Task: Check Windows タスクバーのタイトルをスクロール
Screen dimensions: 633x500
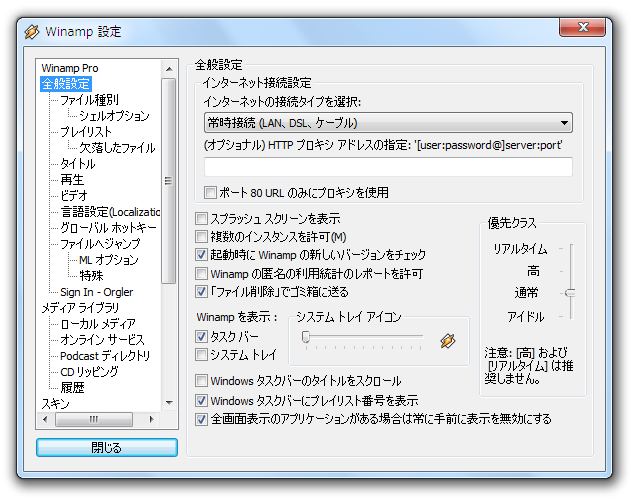Action: [x=201, y=381]
